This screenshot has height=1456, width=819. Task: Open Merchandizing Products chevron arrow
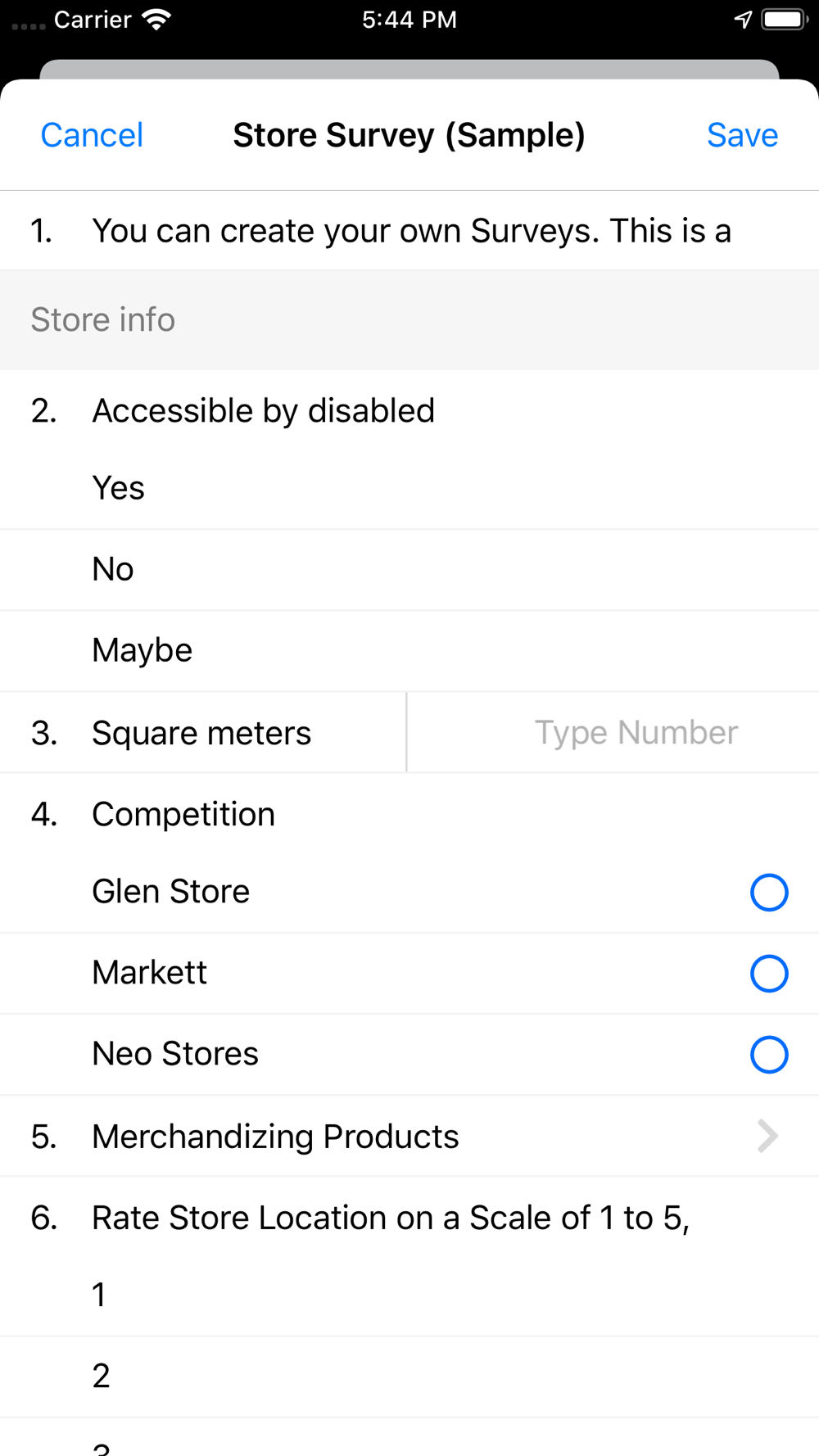pyautogui.click(x=767, y=1136)
